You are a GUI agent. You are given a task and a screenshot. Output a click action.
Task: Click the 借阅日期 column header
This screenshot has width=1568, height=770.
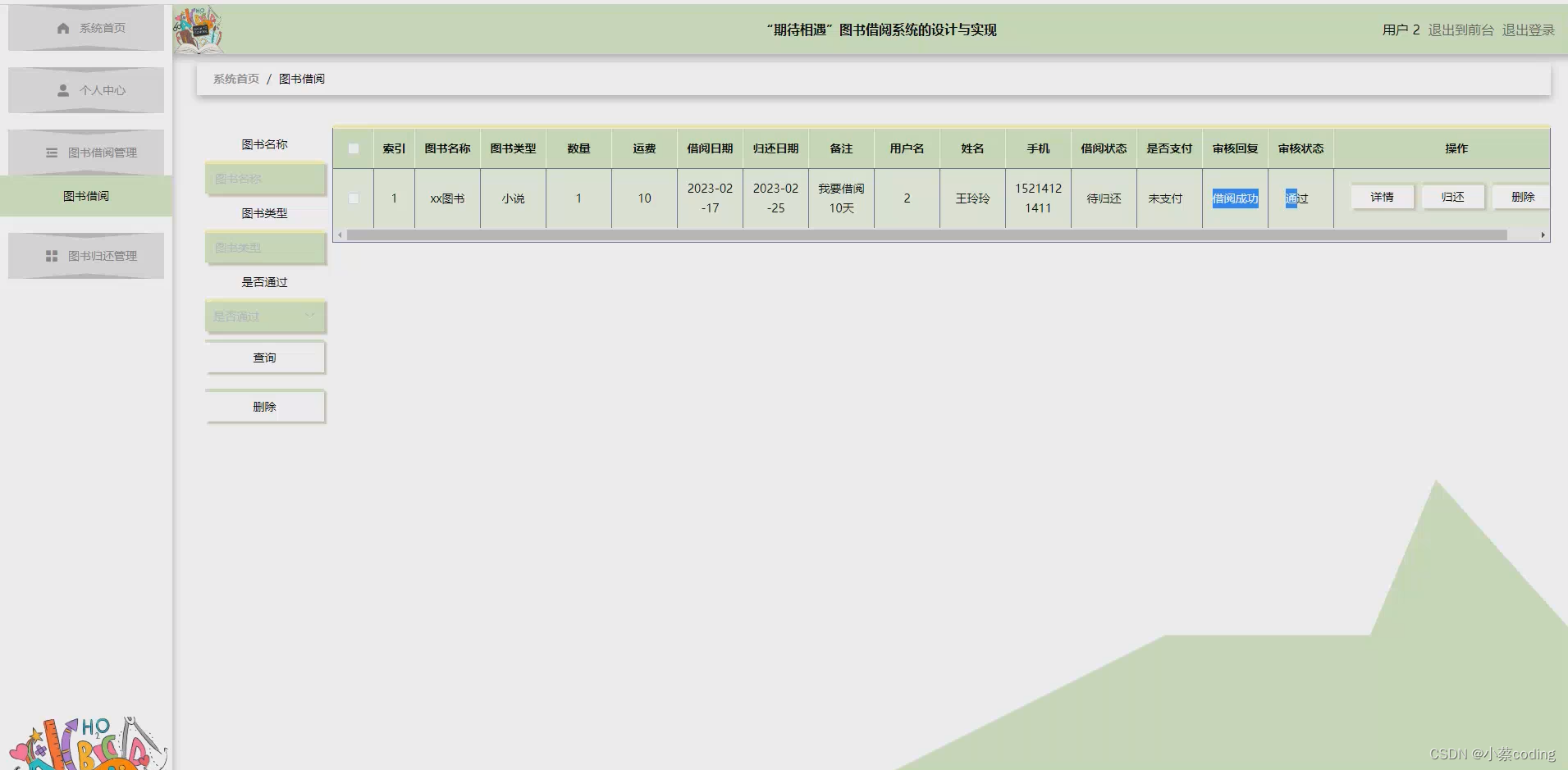pyautogui.click(x=710, y=148)
